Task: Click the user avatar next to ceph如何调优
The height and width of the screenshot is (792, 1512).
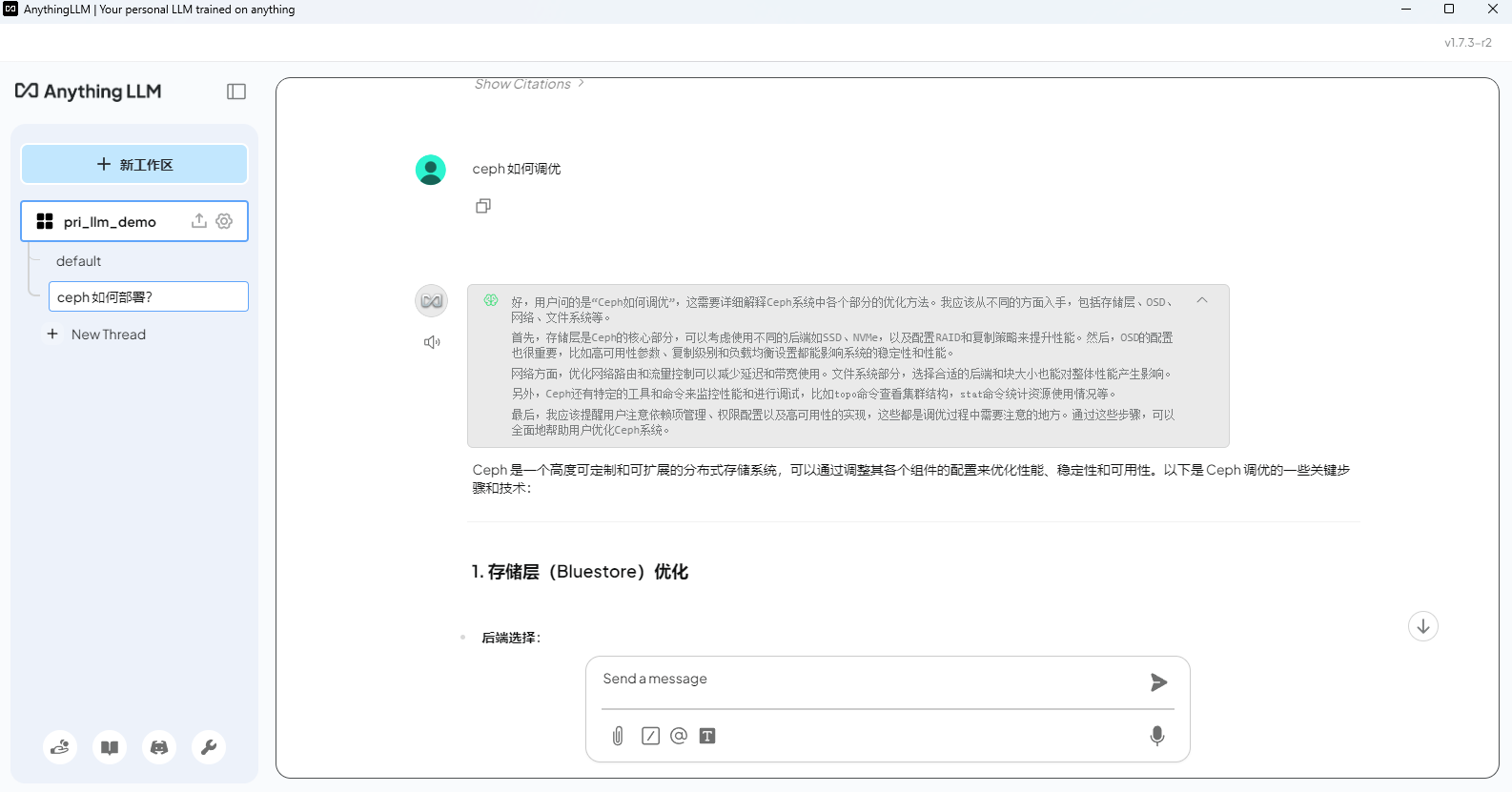Action: 431,170
